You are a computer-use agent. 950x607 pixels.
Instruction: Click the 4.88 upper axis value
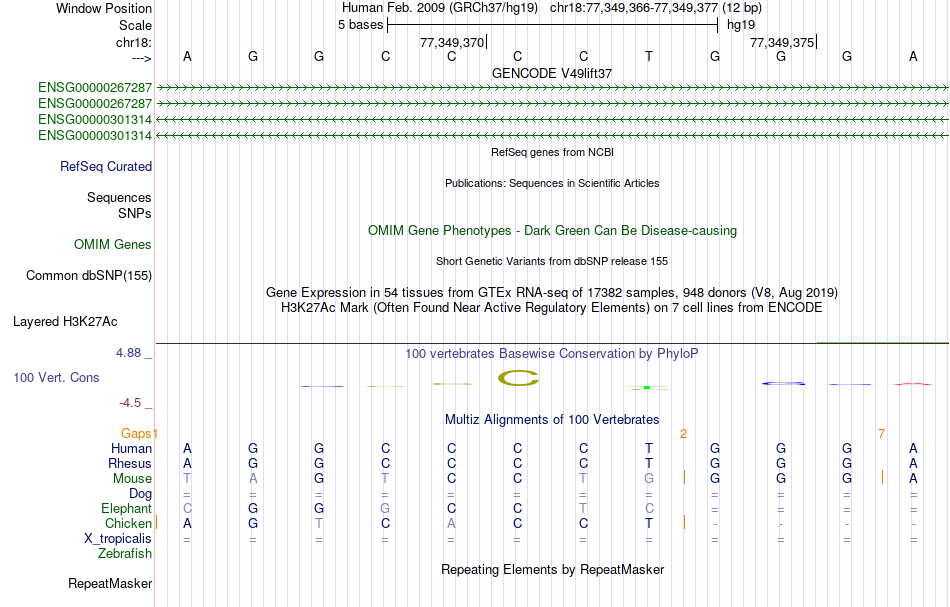click(x=128, y=353)
